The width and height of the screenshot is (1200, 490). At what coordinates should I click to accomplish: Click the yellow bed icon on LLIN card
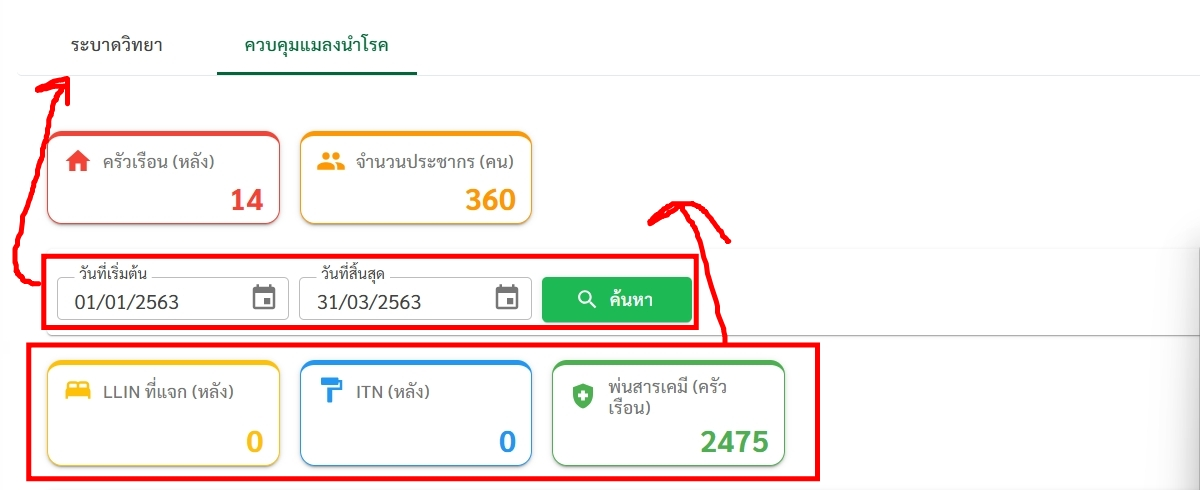tap(78, 391)
